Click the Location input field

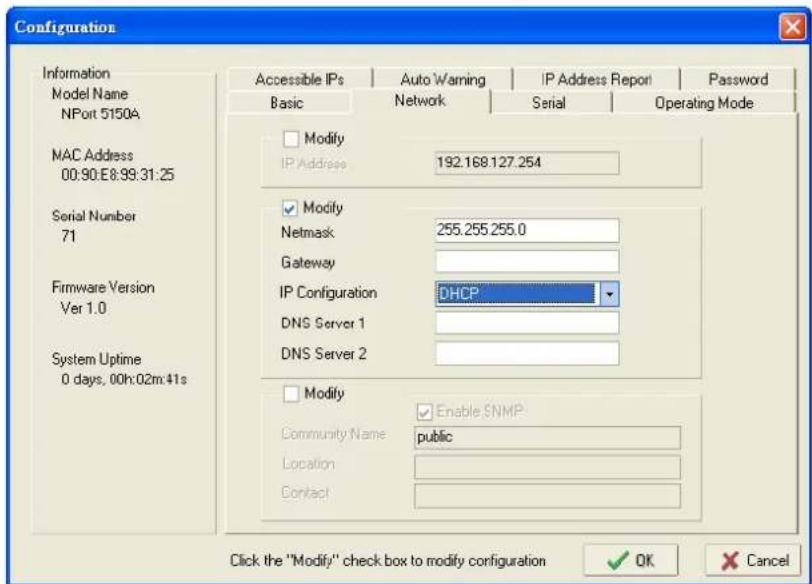coord(547,468)
